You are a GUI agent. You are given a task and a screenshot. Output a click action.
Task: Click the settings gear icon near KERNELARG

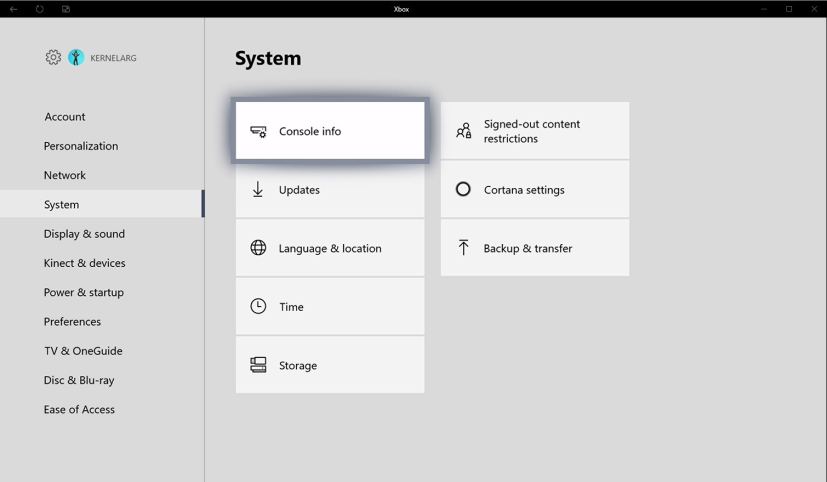click(53, 57)
